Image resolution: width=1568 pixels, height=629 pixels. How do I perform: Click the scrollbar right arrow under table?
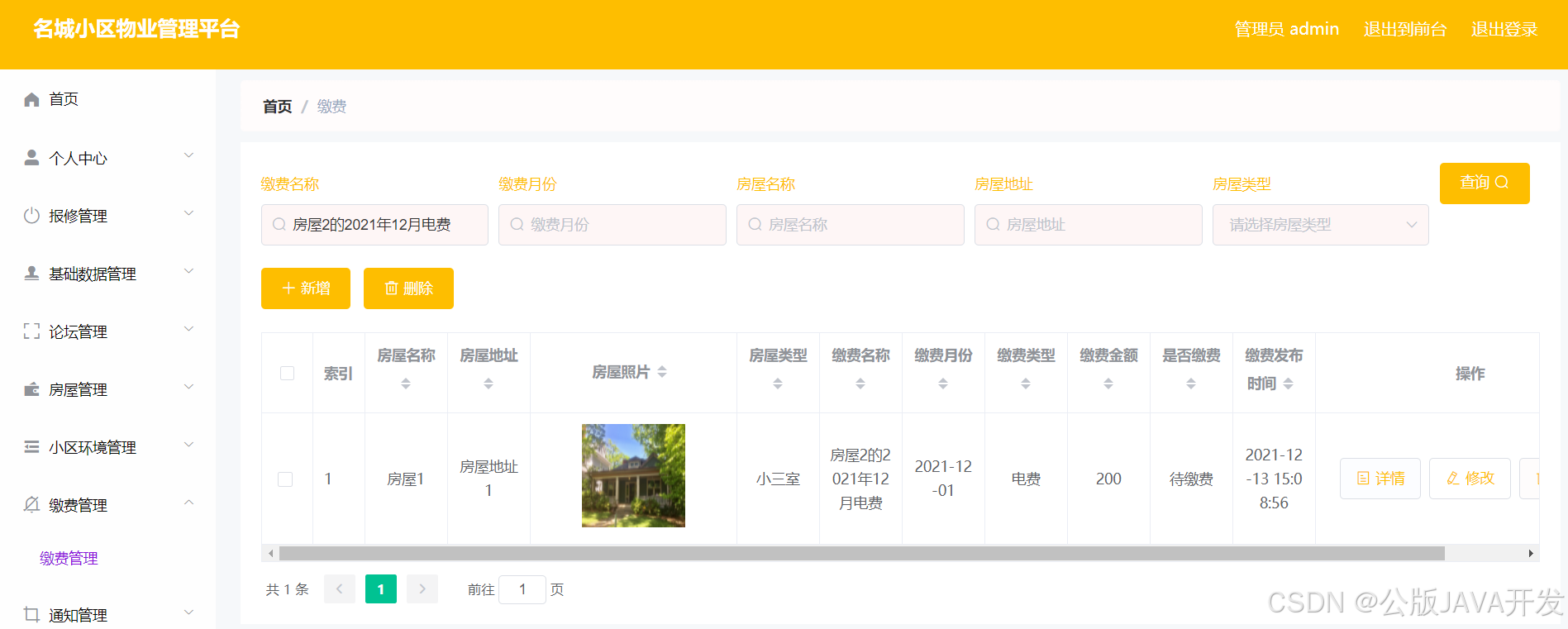coord(1531,554)
